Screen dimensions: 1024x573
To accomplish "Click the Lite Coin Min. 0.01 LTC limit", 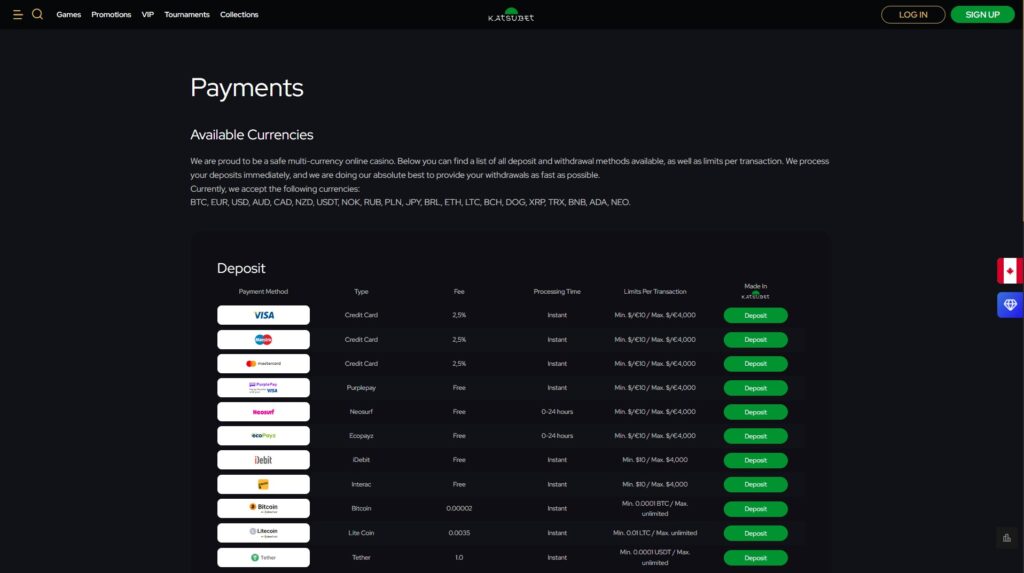I will click(x=655, y=532).
